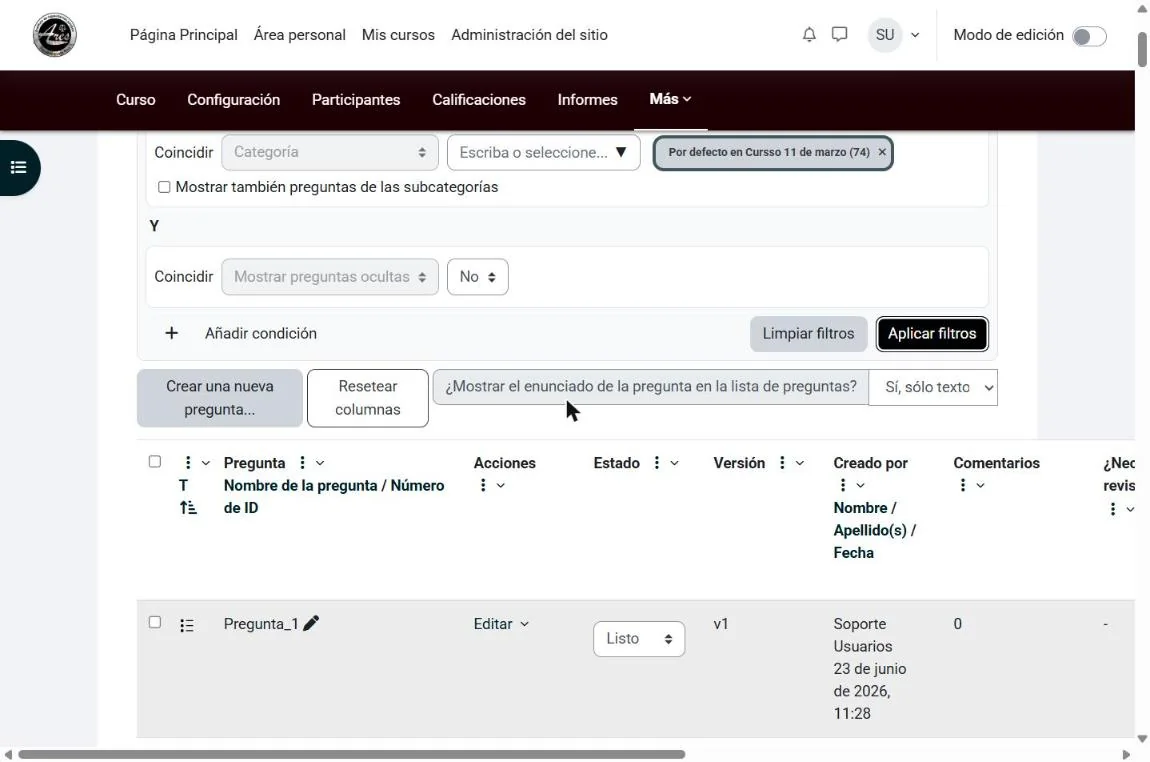Open notifications bell
This screenshot has height=762, width=1150.
point(809,34)
